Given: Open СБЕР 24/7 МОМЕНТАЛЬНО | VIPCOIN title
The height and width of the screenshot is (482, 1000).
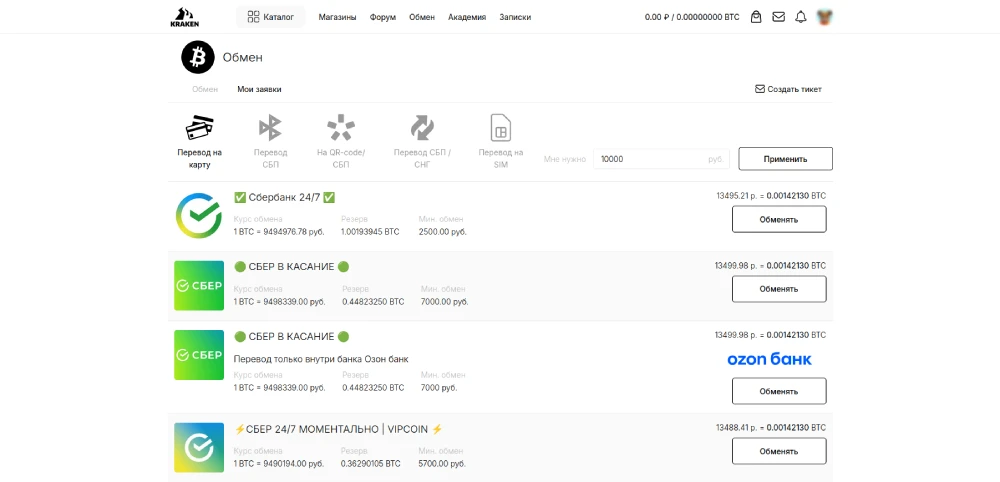Looking at the screenshot, I should coord(339,430).
